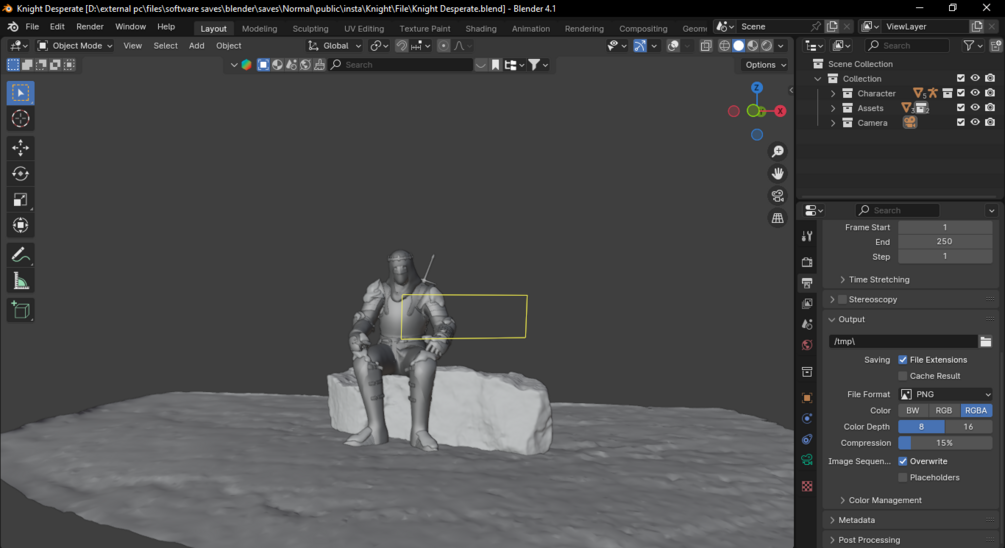Screen dimensions: 1005x548
Task: Expand the Assets collection tree row
Action: pyautogui.click(x=833, y=108)
